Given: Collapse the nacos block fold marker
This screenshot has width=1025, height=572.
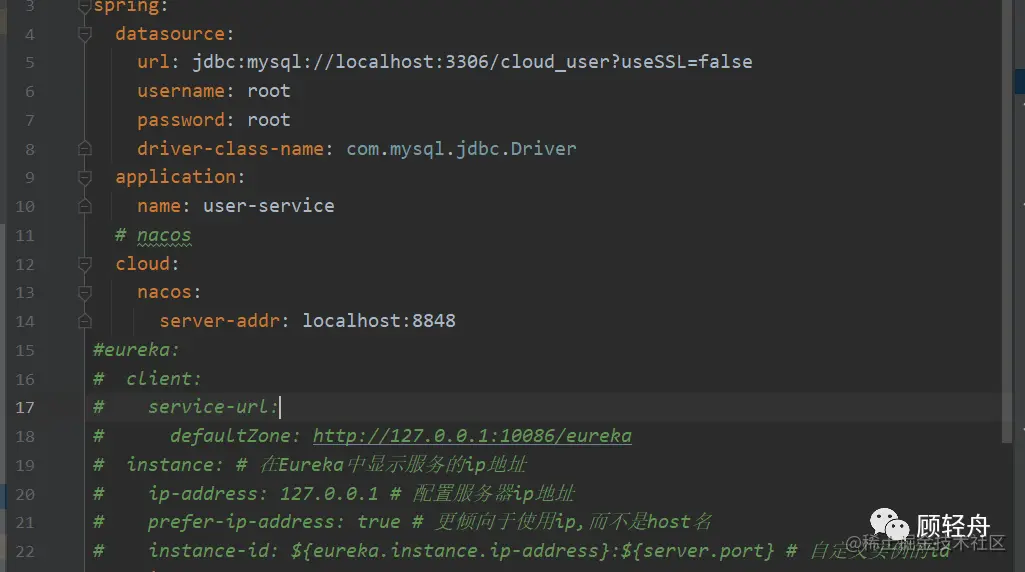Looking at the screenshot, I should coord(84,292).
